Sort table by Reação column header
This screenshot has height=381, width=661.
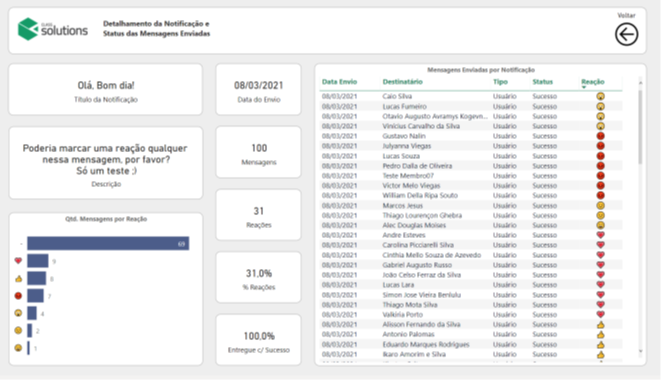(593, 82)
